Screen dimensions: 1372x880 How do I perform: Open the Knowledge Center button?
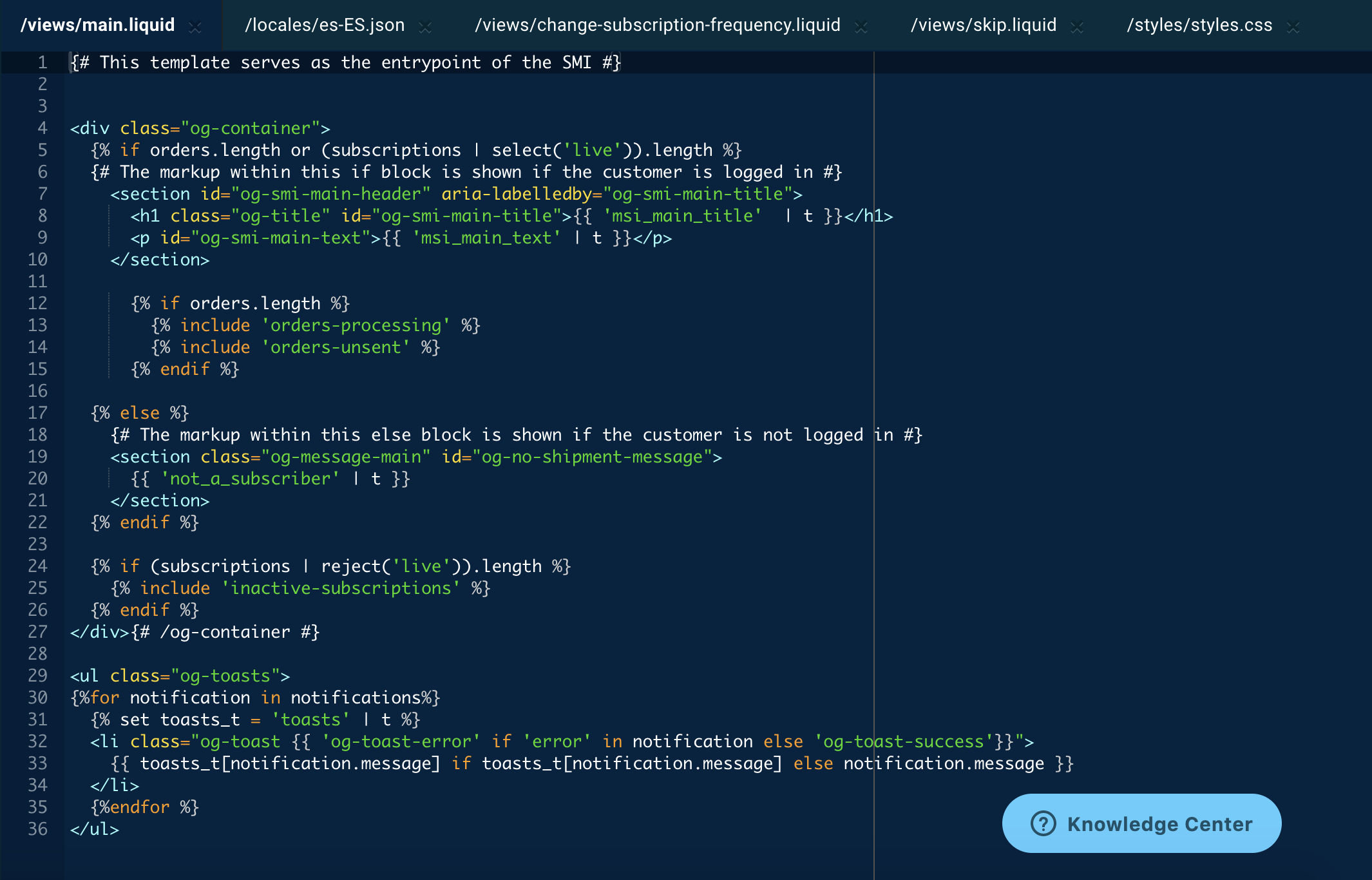click(x=1159, y=823)
